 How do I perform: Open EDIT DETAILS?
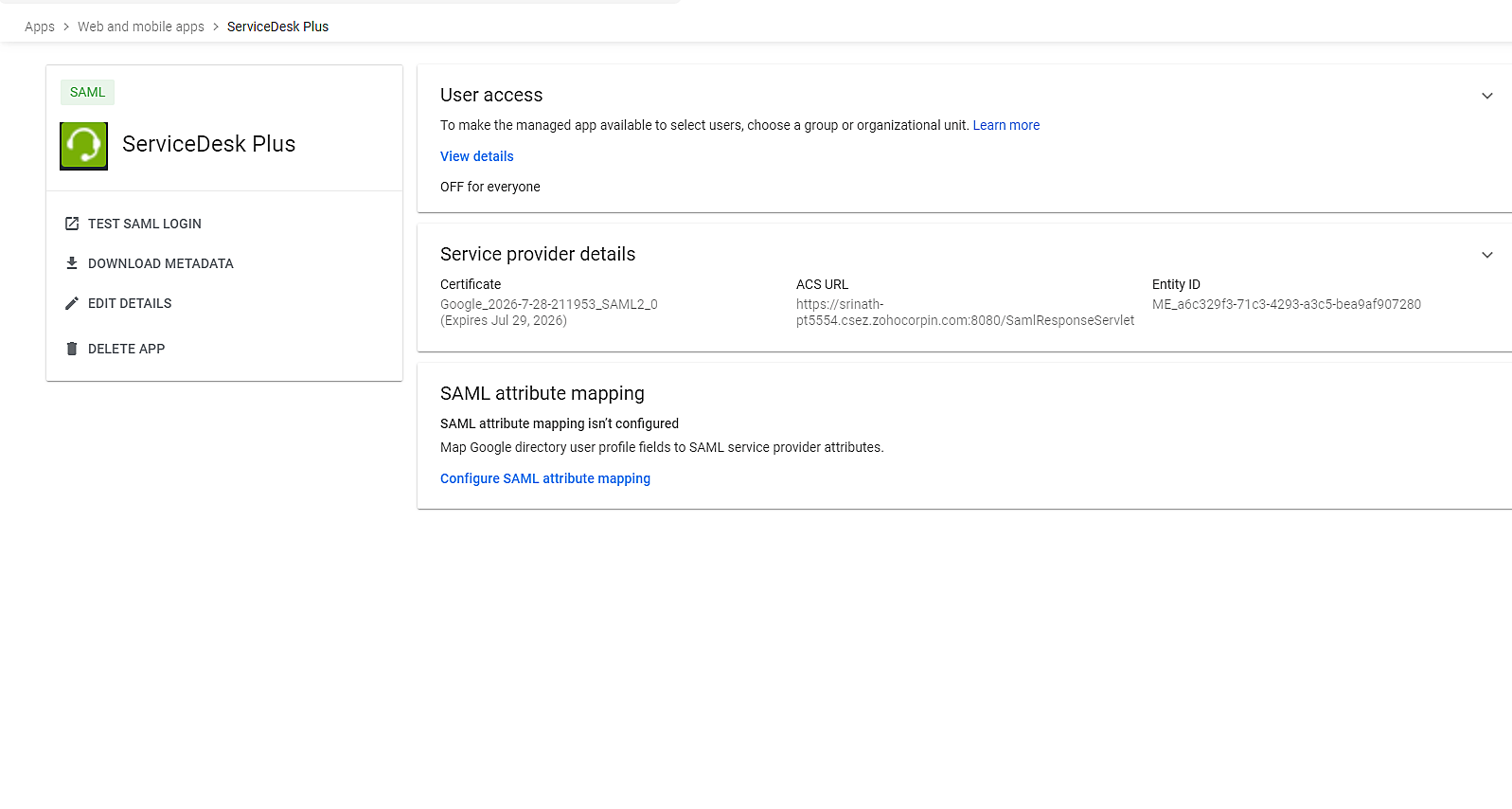130,303
